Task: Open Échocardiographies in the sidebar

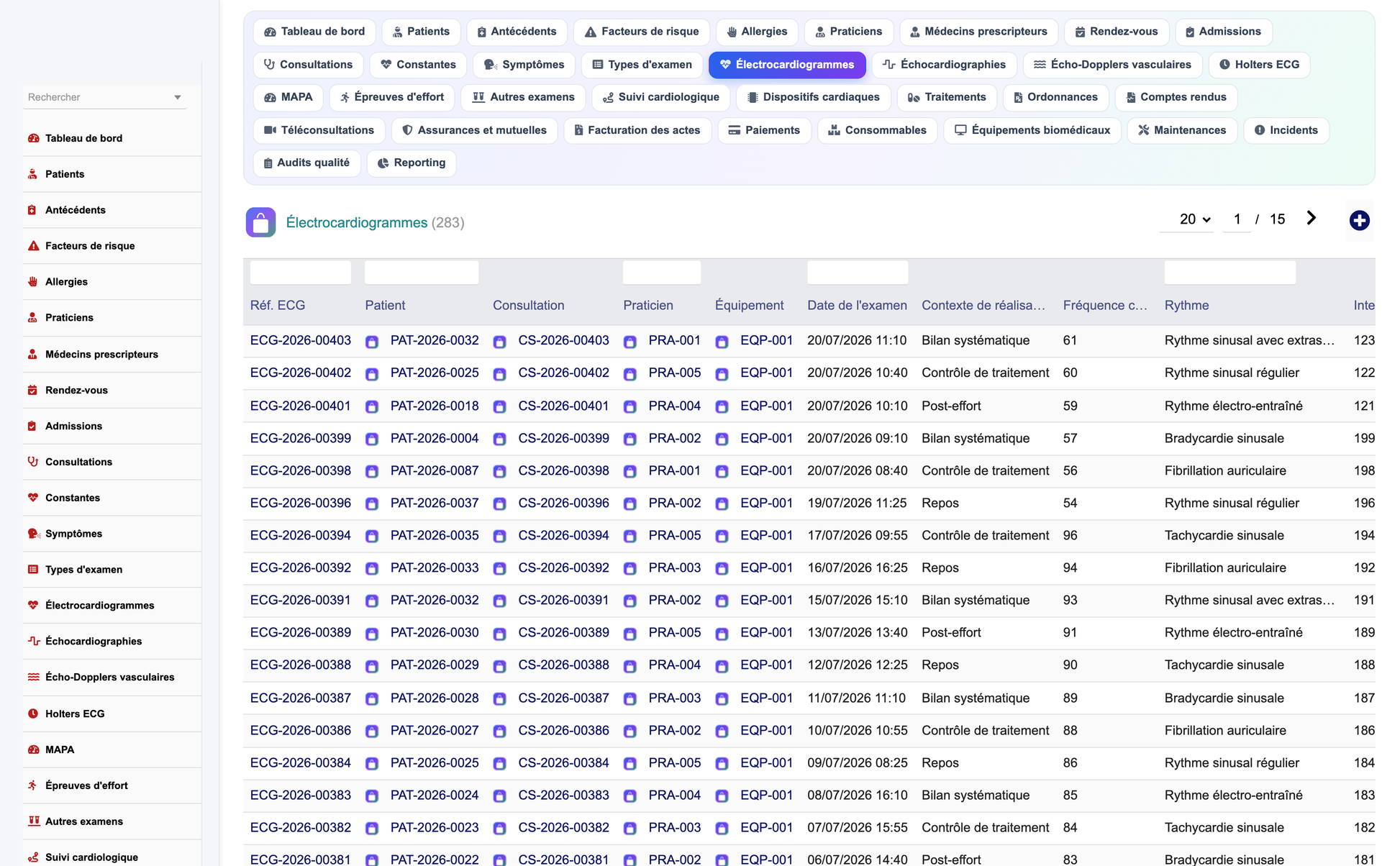Action: pyautogui.click(x=112, y=642)
